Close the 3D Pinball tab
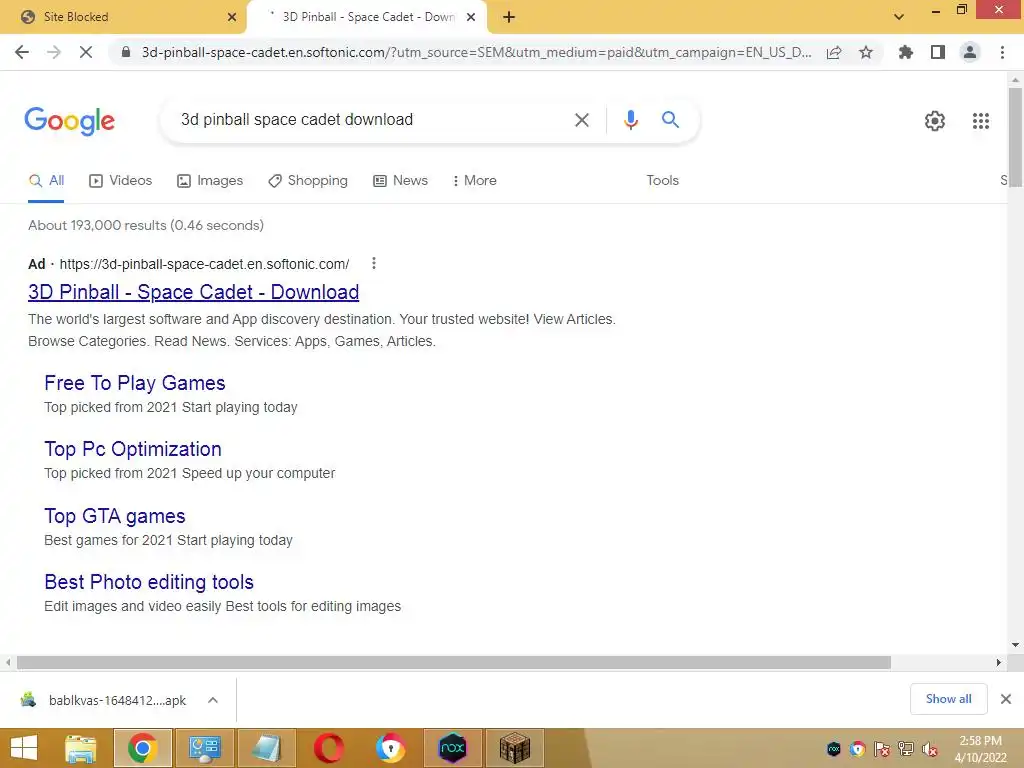The image size is (1024, 768). point(470,17)
